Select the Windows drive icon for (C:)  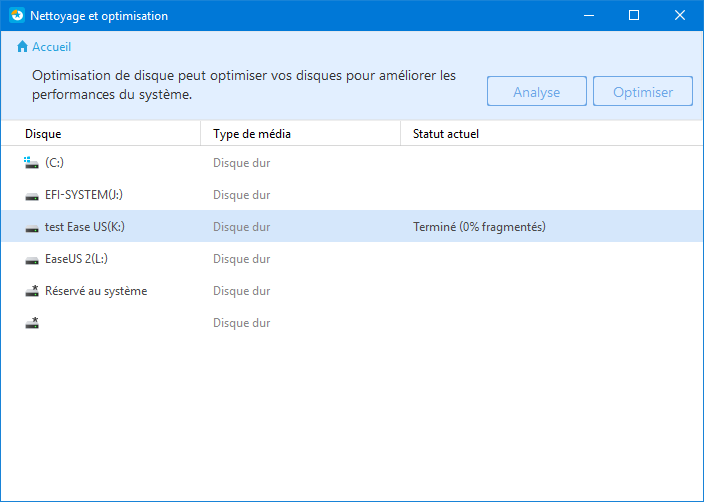(x=31, y=163)
